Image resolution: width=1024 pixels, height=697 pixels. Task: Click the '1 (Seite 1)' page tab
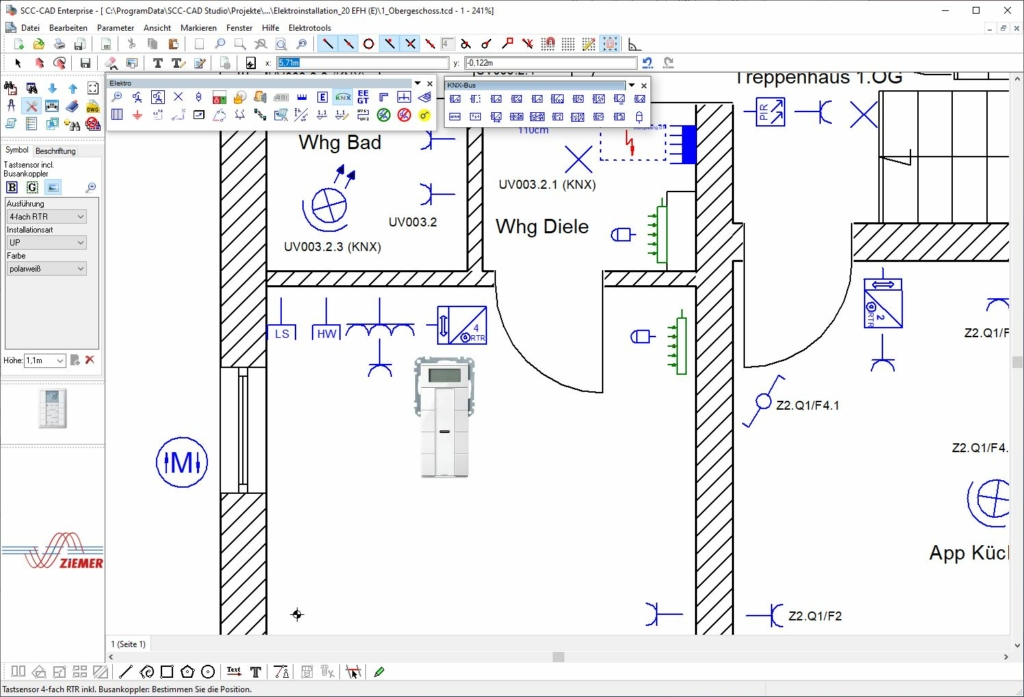129,644
